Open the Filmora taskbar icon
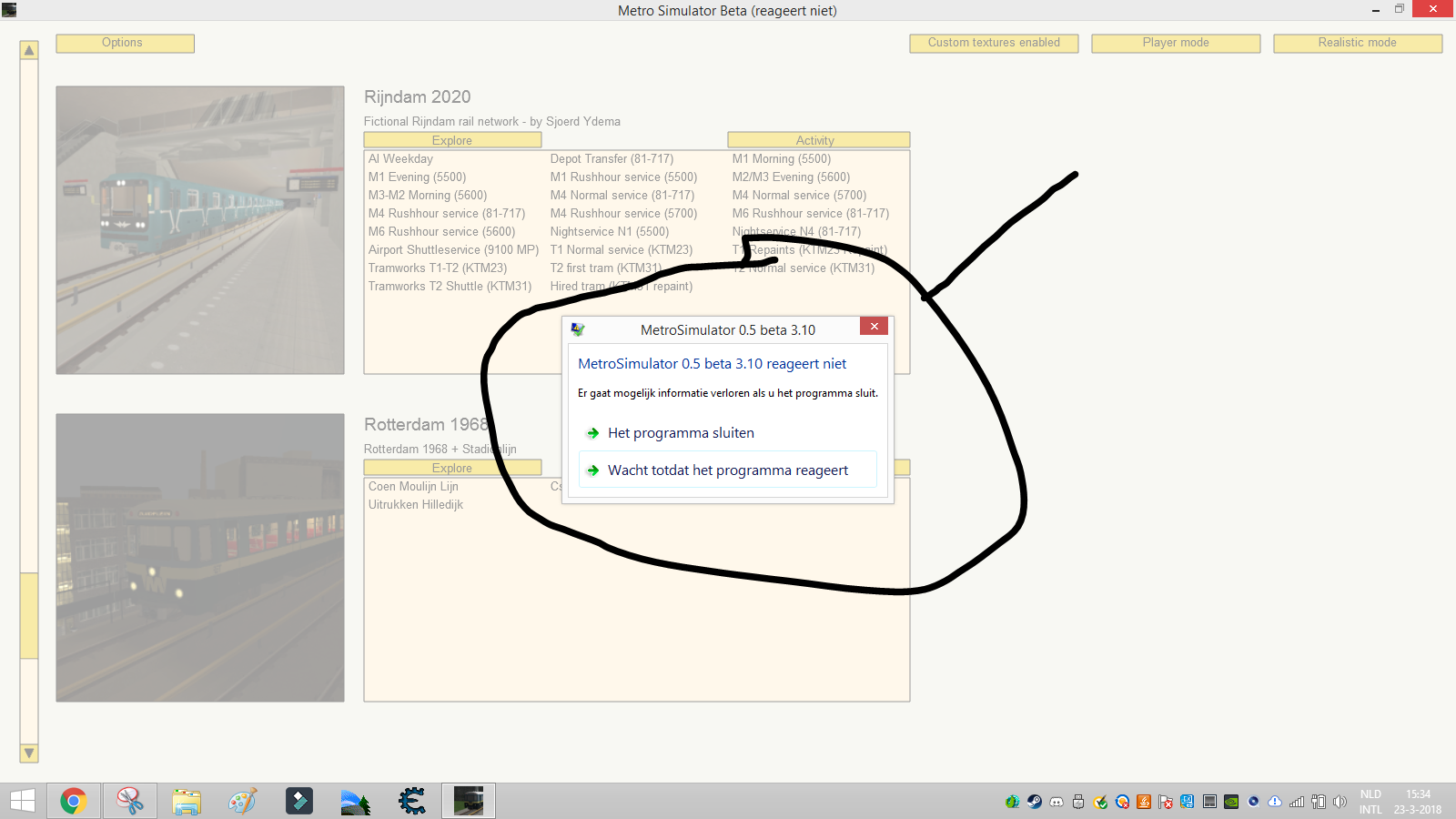Image resolution: width=1456 pixels, height=819 pixels. click(x=299, y=801)
